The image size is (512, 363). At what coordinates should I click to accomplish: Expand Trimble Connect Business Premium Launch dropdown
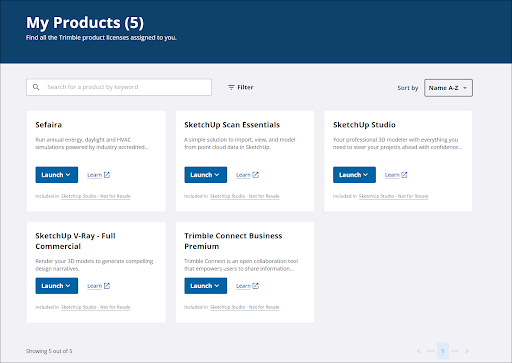pyautogui.click(x=206, y=286)
